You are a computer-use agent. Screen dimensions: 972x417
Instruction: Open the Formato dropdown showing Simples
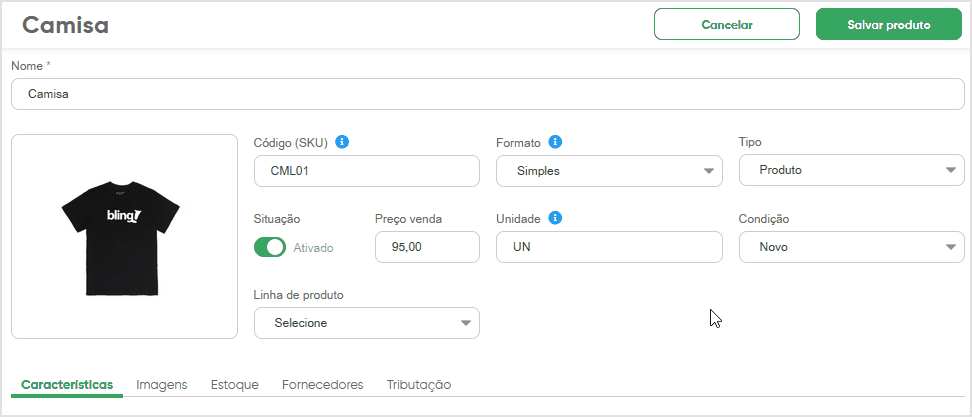[x=609, y=171]
